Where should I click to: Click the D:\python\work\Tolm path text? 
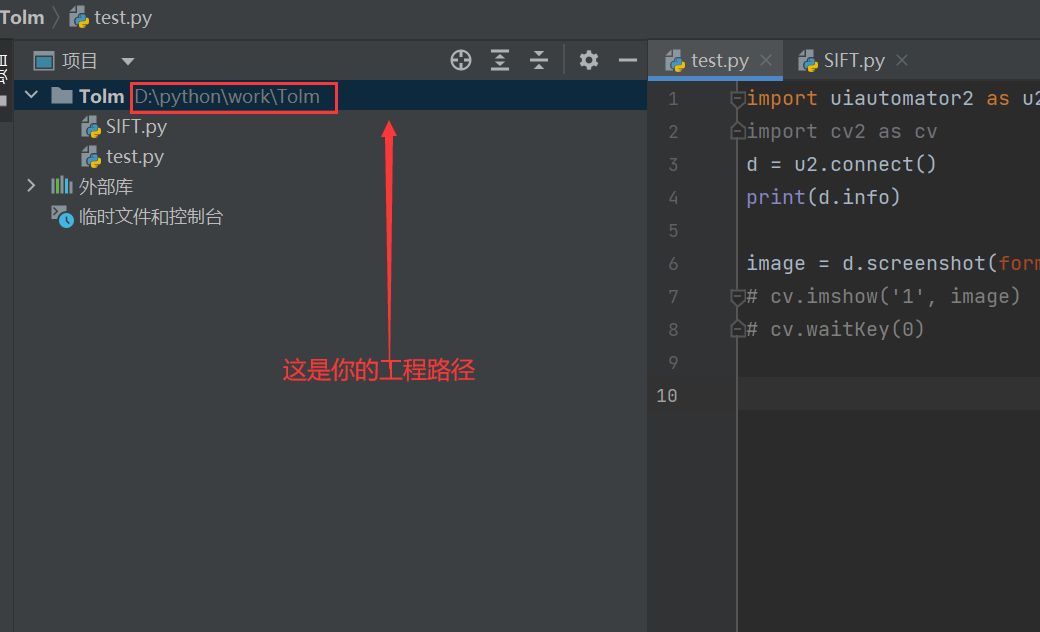[x=228, y=97]
